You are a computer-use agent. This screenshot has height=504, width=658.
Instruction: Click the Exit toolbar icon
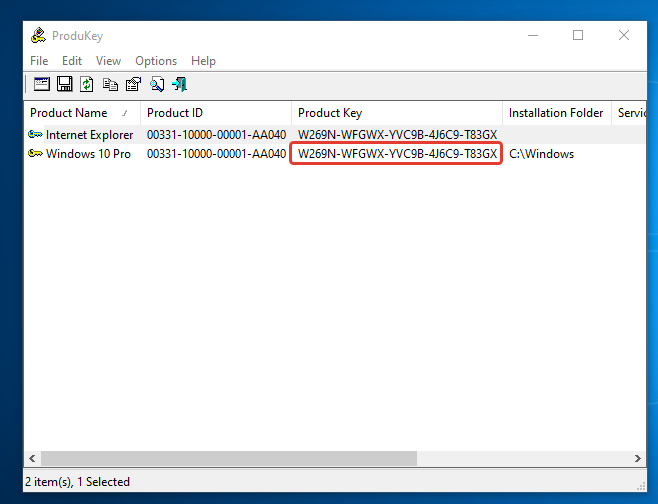pos(180,84)
